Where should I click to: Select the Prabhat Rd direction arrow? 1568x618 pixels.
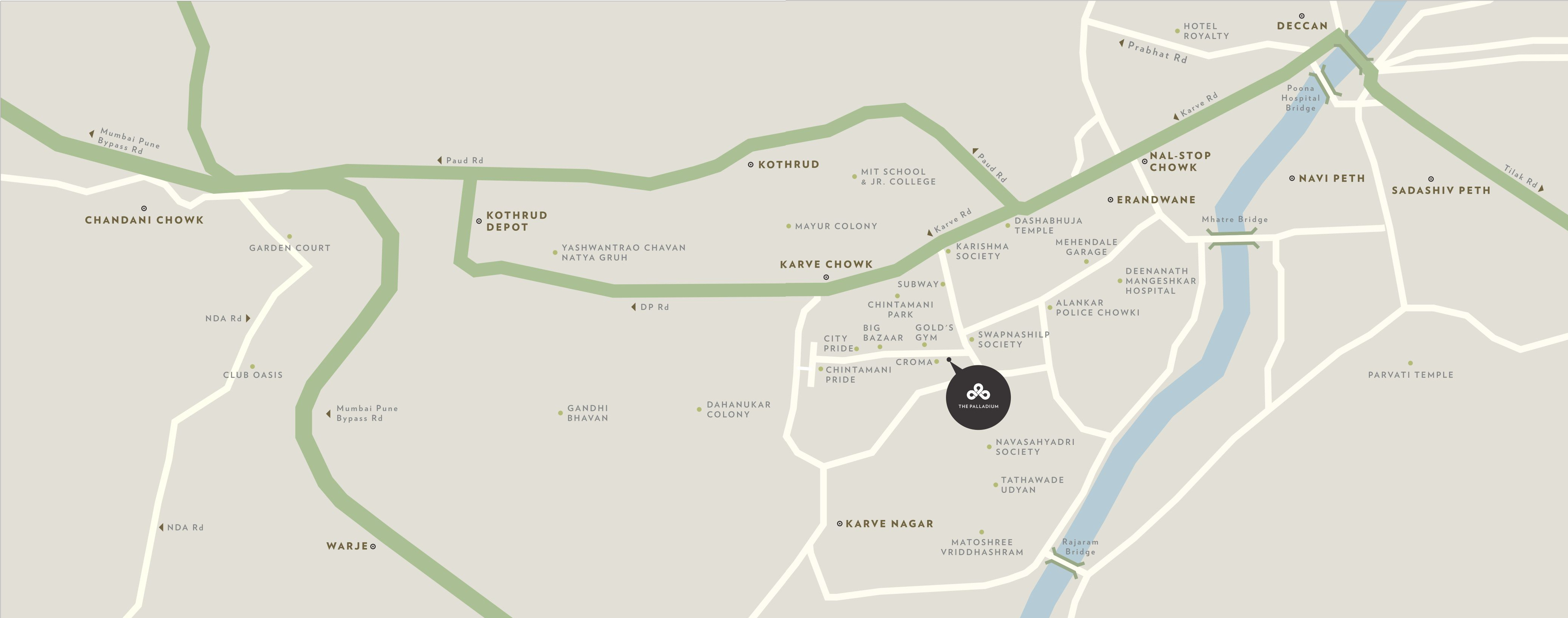[x=1121, y=43]
